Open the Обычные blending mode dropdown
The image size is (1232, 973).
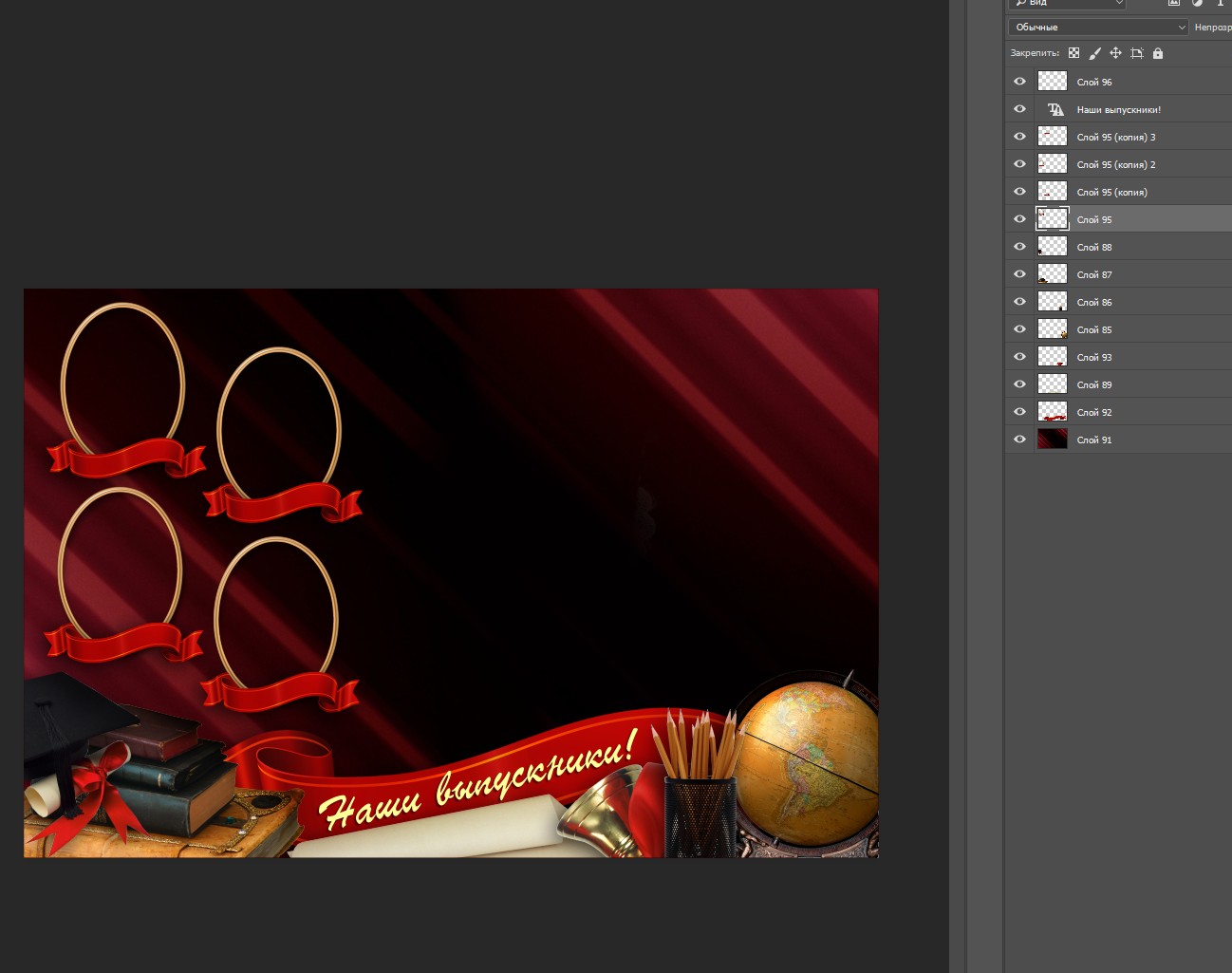(1098, 28)
